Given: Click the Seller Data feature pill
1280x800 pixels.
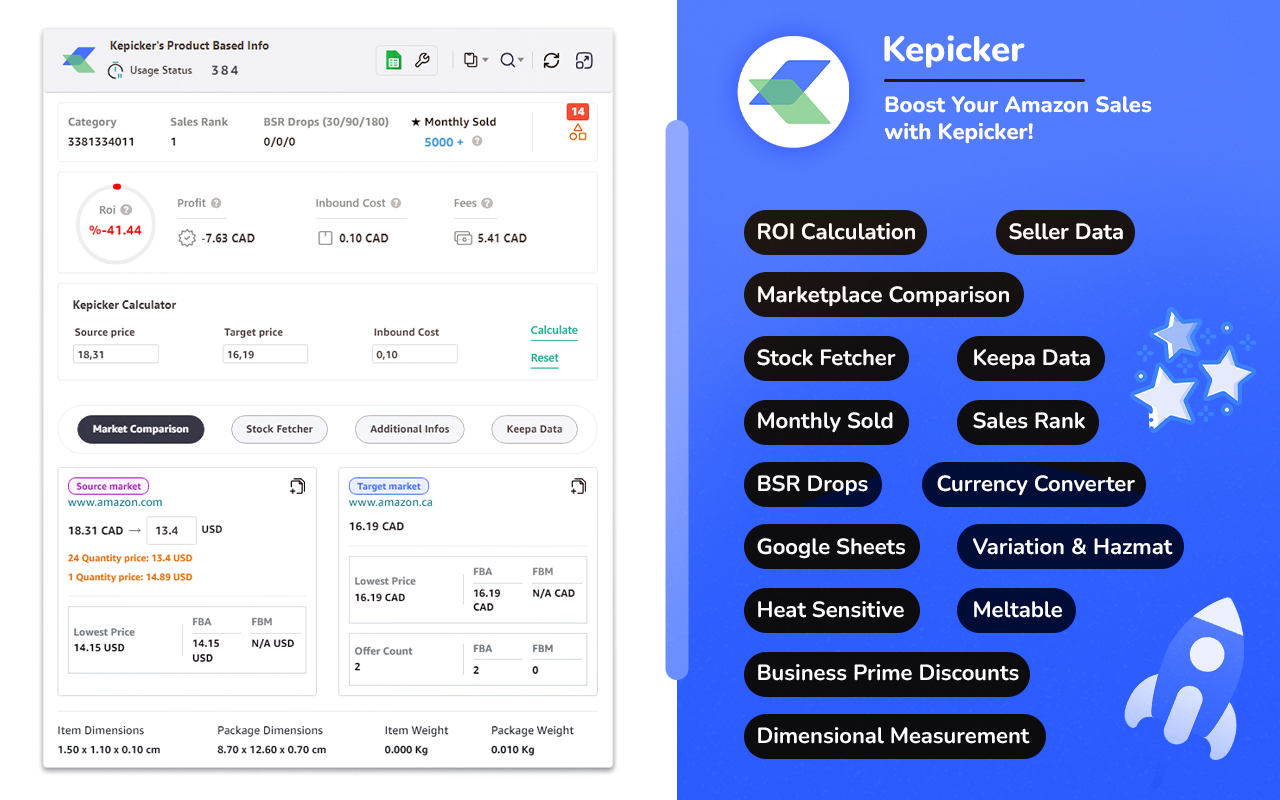Looking at the screenshot, I should [1065, 232].
